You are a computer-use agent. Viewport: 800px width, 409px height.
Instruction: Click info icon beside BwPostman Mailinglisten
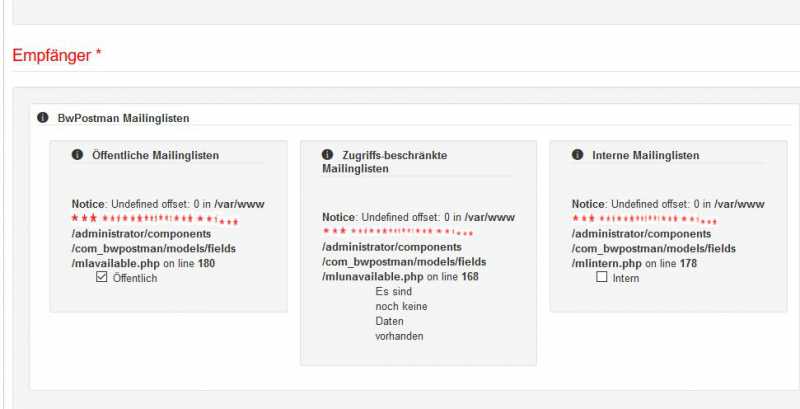pos(43,118)
